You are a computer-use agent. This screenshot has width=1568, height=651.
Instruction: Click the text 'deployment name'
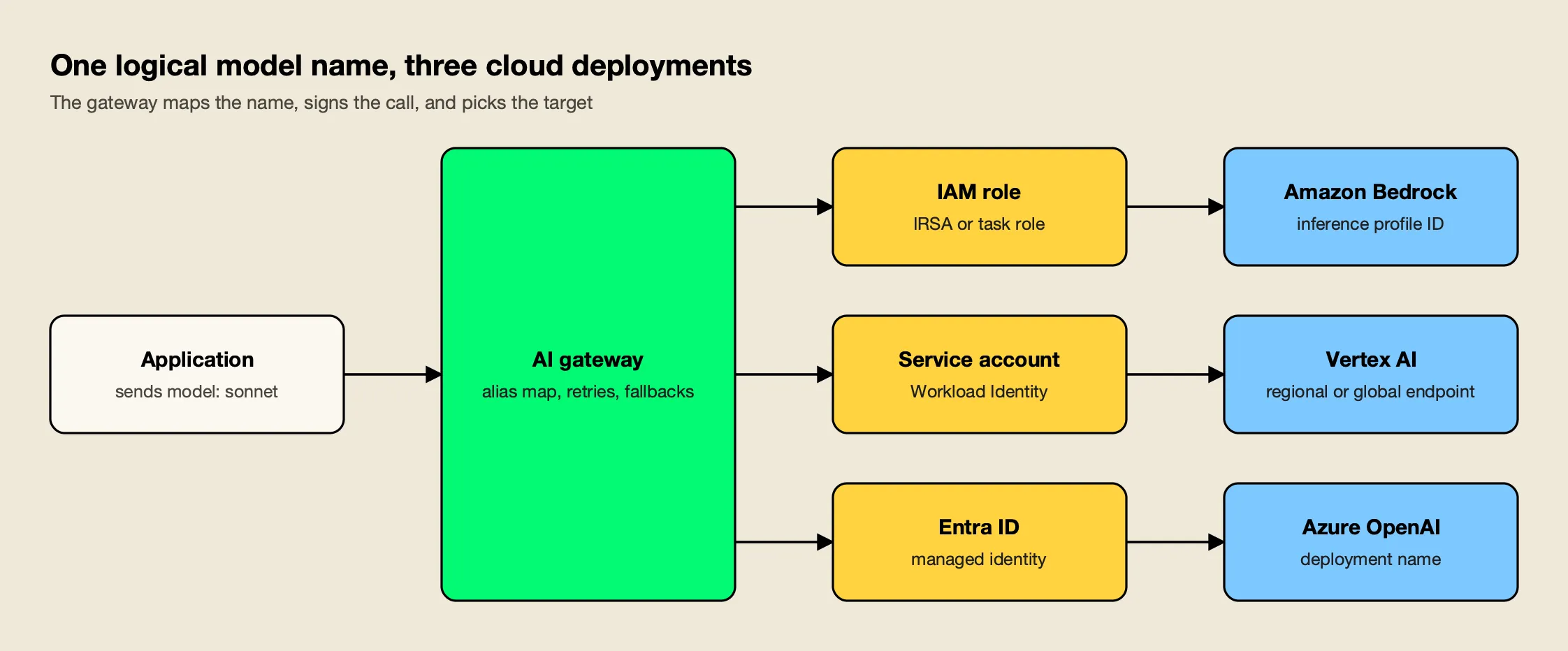click(x=1370, y=559)
